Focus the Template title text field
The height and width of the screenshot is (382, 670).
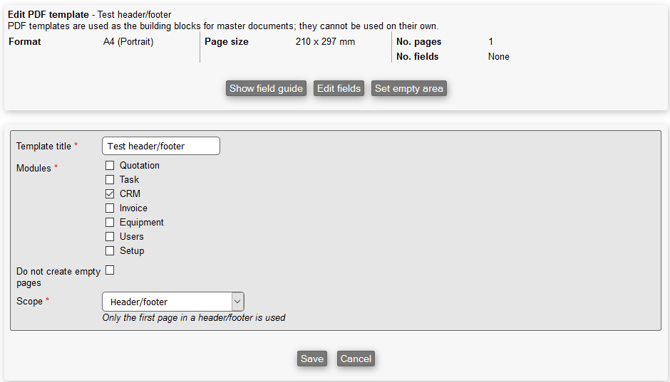pos(161,146)
